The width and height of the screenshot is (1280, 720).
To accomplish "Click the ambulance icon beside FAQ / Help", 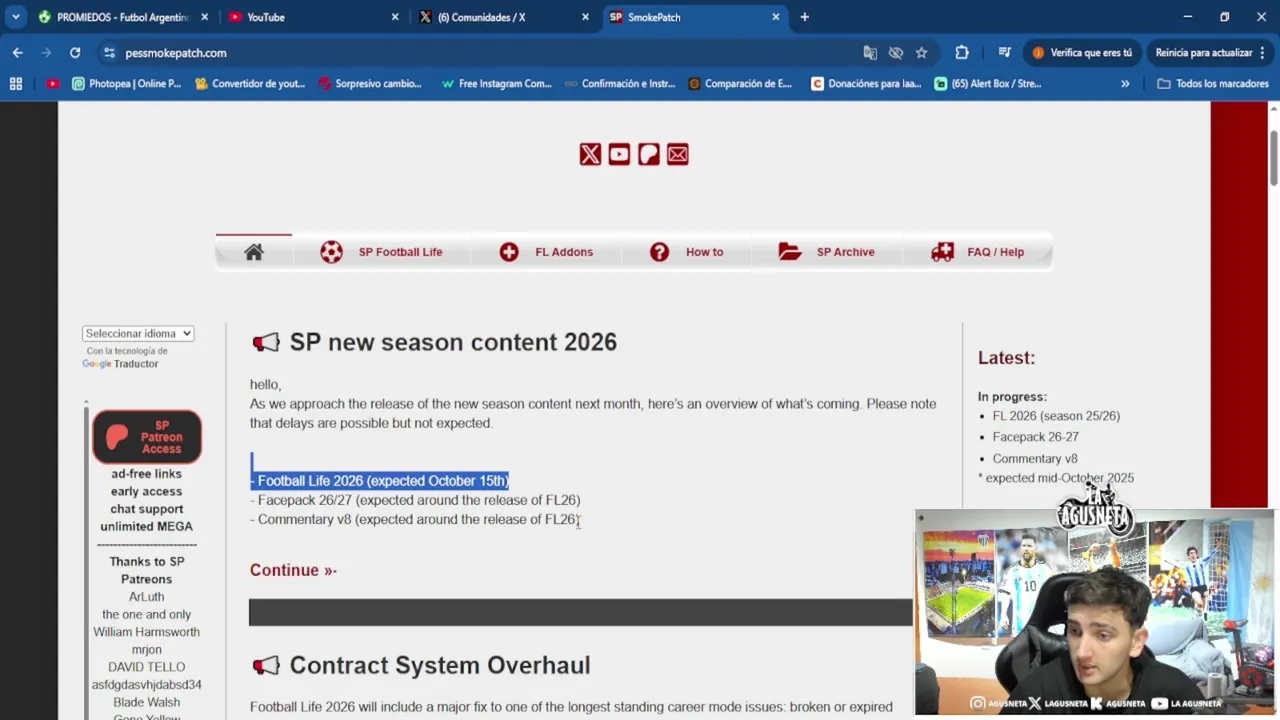I will 942,252.
